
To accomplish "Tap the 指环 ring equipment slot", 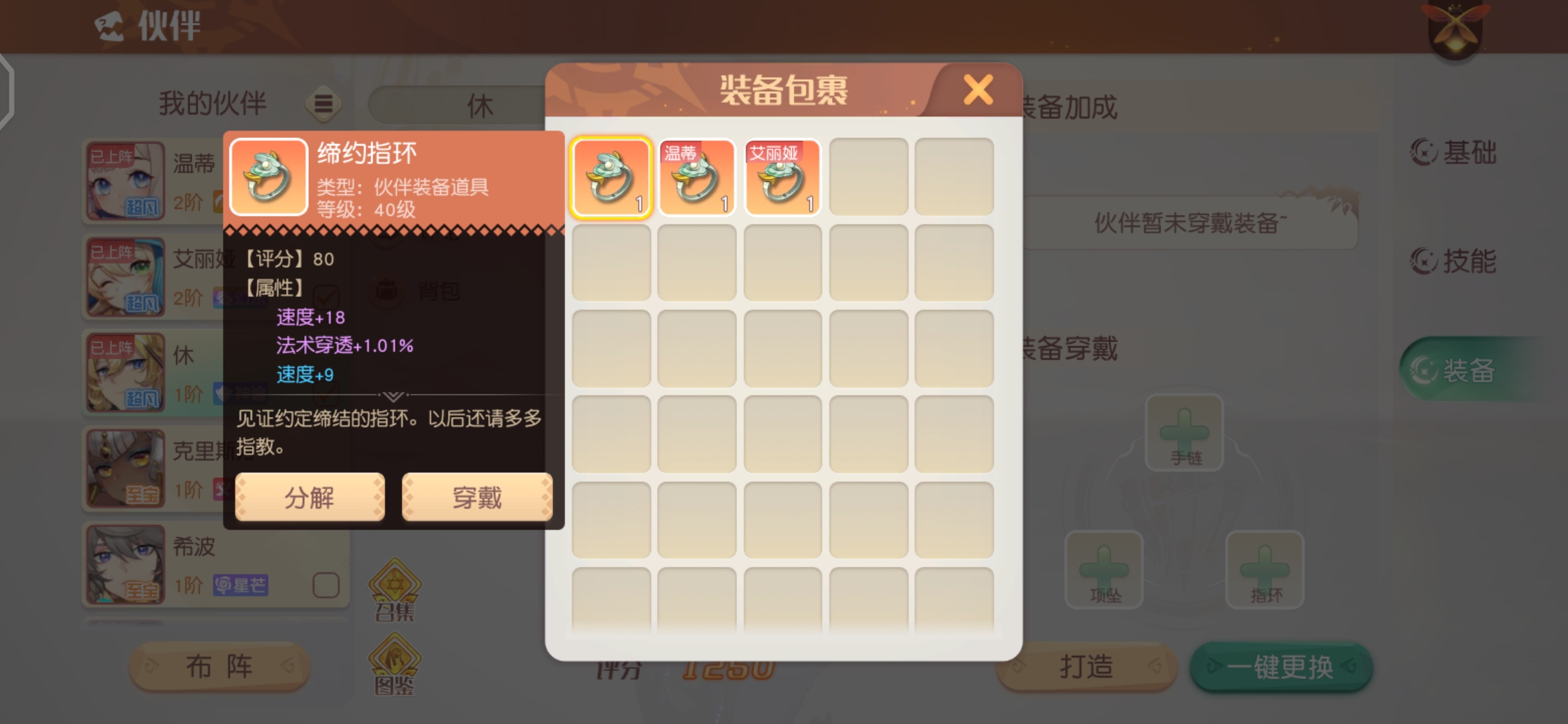I will [x=1265, y=570].
